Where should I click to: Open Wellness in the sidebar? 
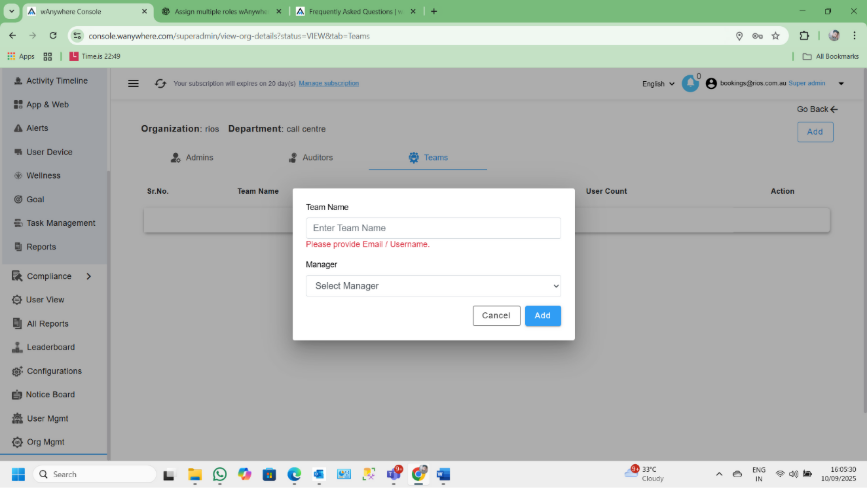(43, 176)
